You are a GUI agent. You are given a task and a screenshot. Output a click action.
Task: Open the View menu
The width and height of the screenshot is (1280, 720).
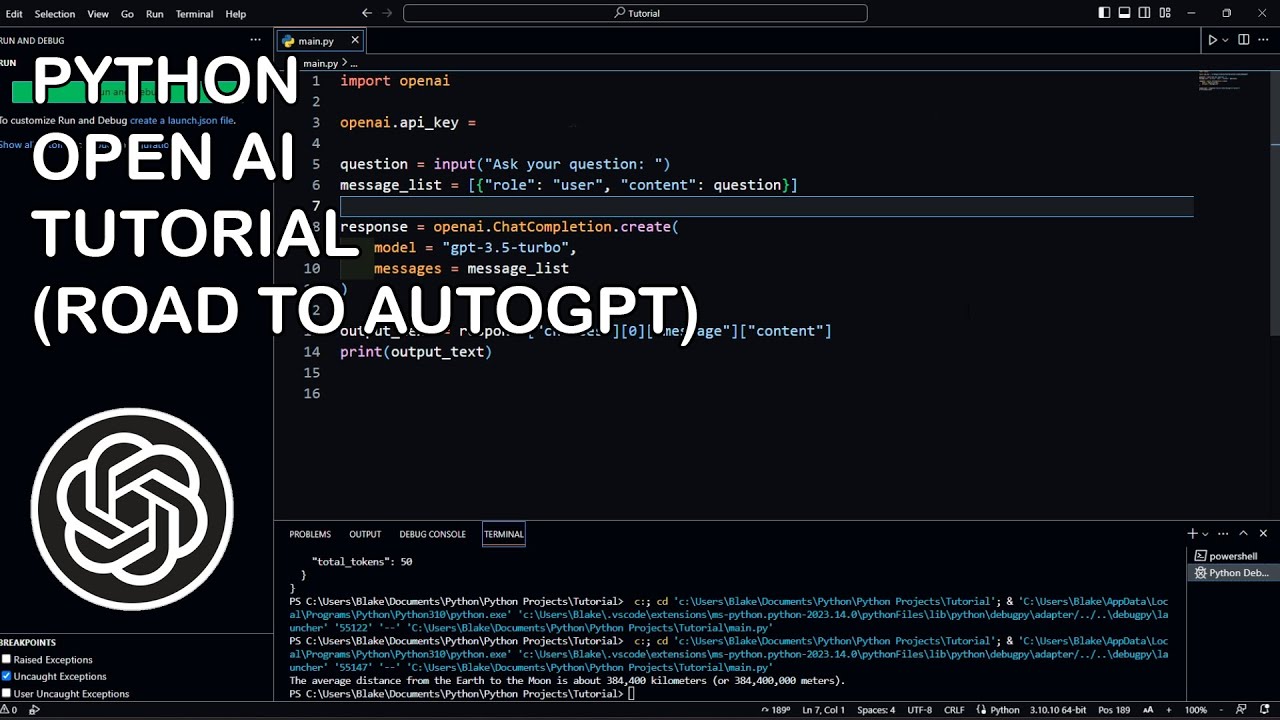point(98,14)
